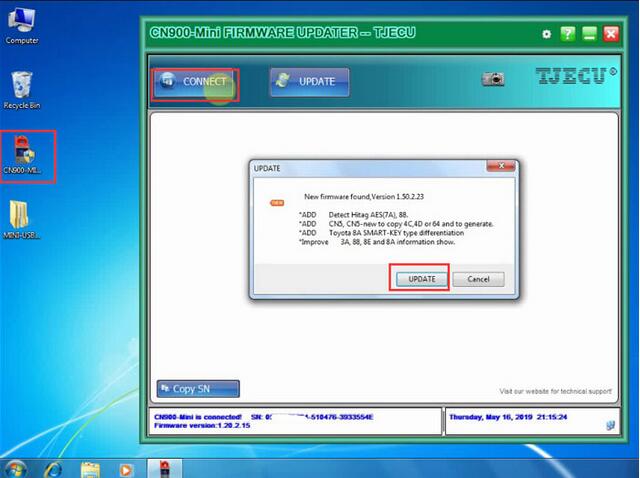640x478 pixels.
Task: Open Windows Explorer from the taskbar
Action: point(90,470)
